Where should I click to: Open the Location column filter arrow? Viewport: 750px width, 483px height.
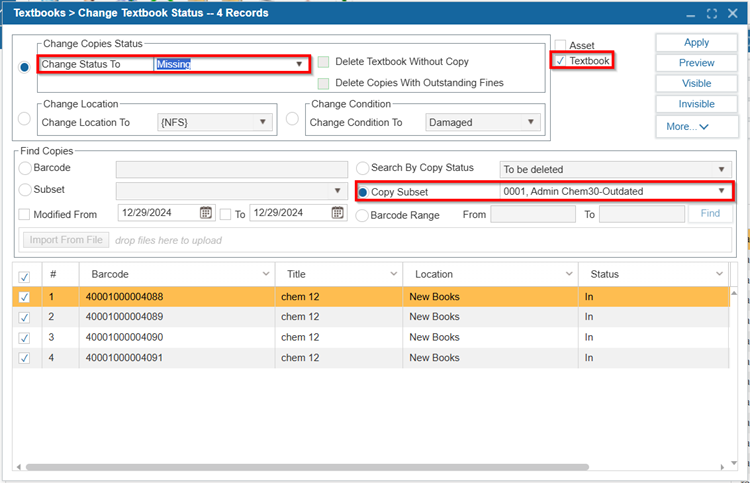tap(569, 274)
